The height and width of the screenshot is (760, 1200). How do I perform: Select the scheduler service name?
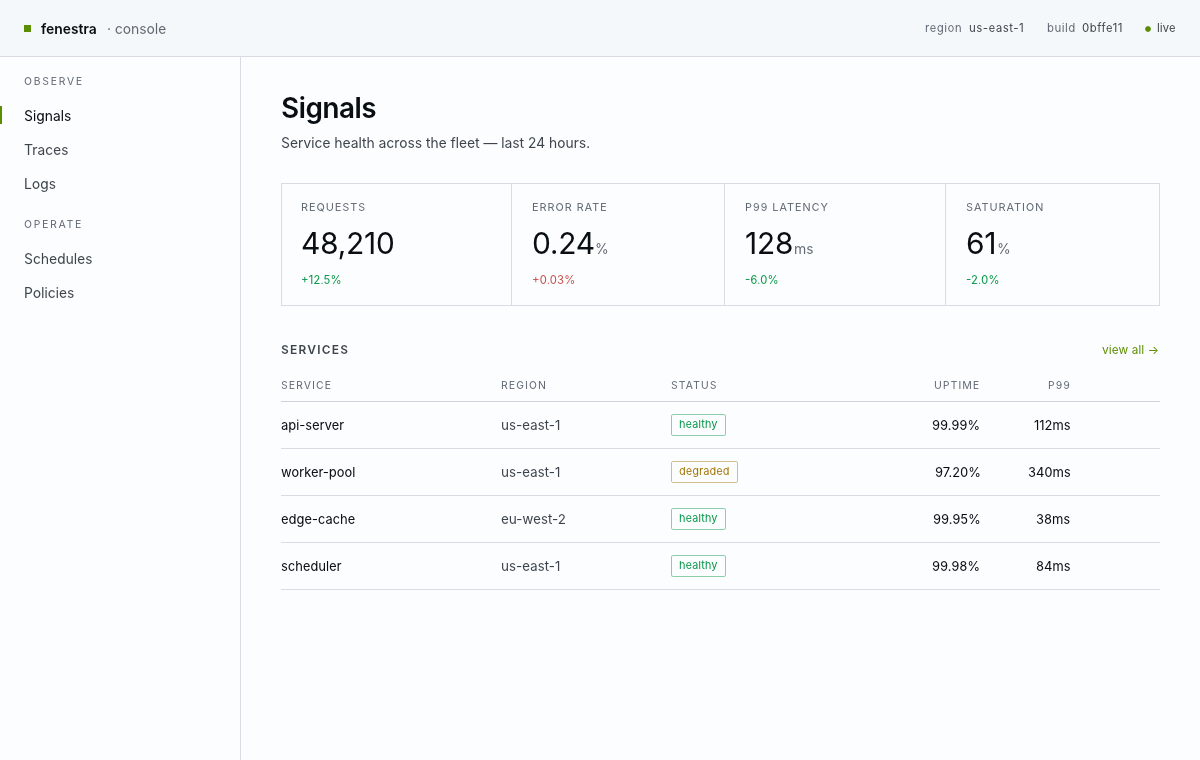point(311,566)
